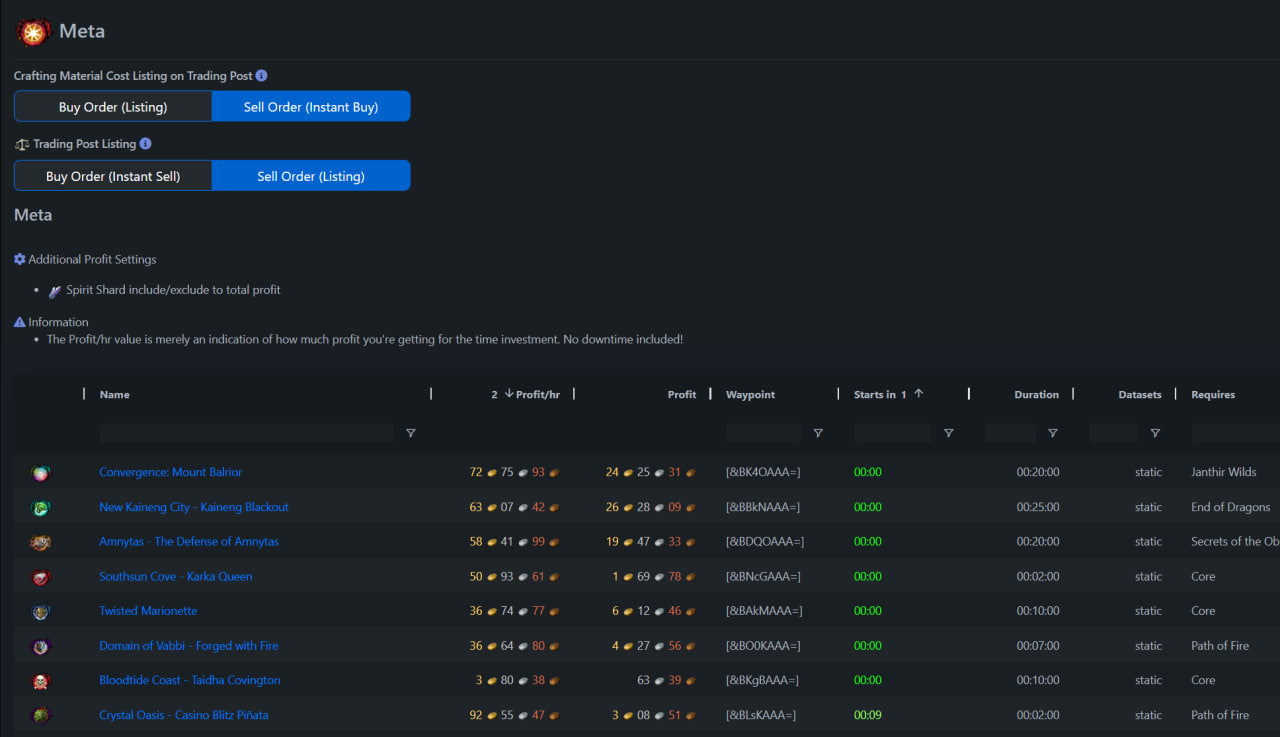Open Amnytas - The Defense of Amnytas link

tap(189, 542)
